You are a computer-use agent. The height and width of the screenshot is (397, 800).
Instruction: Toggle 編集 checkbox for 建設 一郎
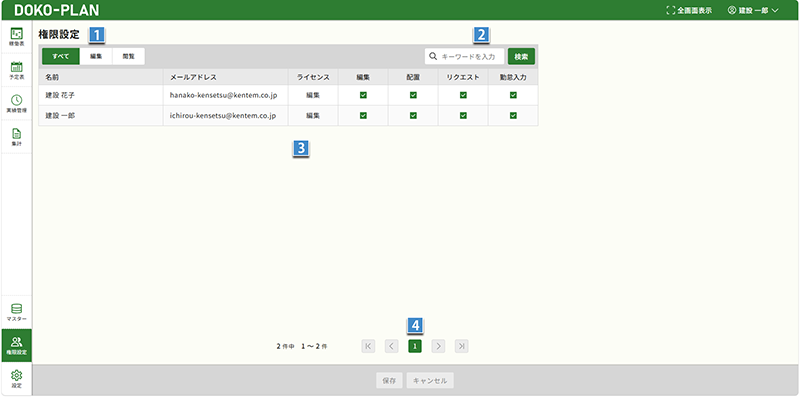point(363,115)
